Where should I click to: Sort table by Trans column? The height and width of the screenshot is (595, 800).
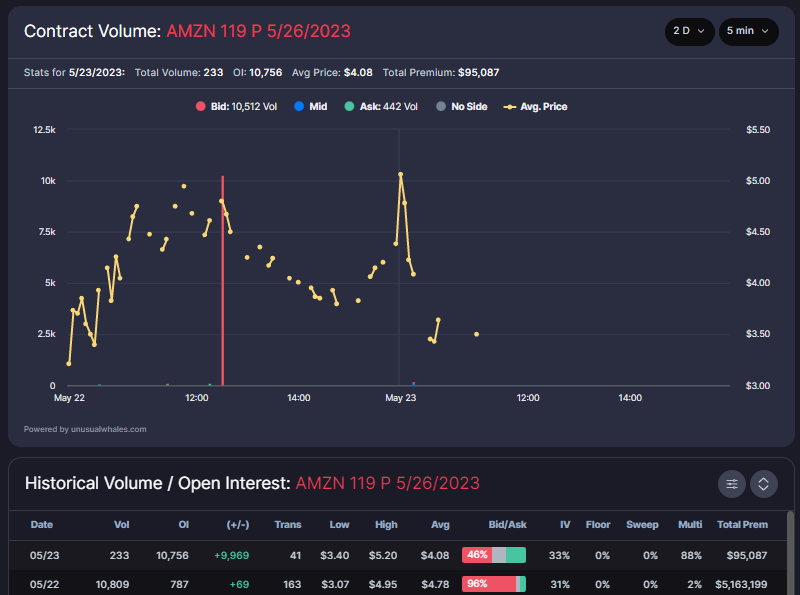[x=288, y=525]
